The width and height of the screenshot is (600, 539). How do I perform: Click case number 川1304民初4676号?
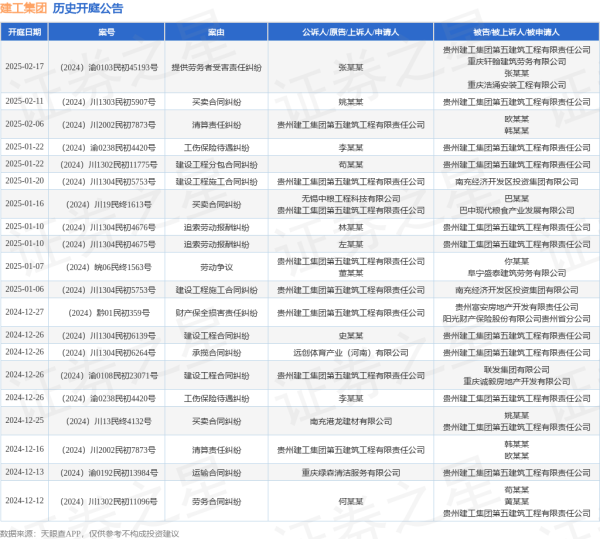click(109, 228)
